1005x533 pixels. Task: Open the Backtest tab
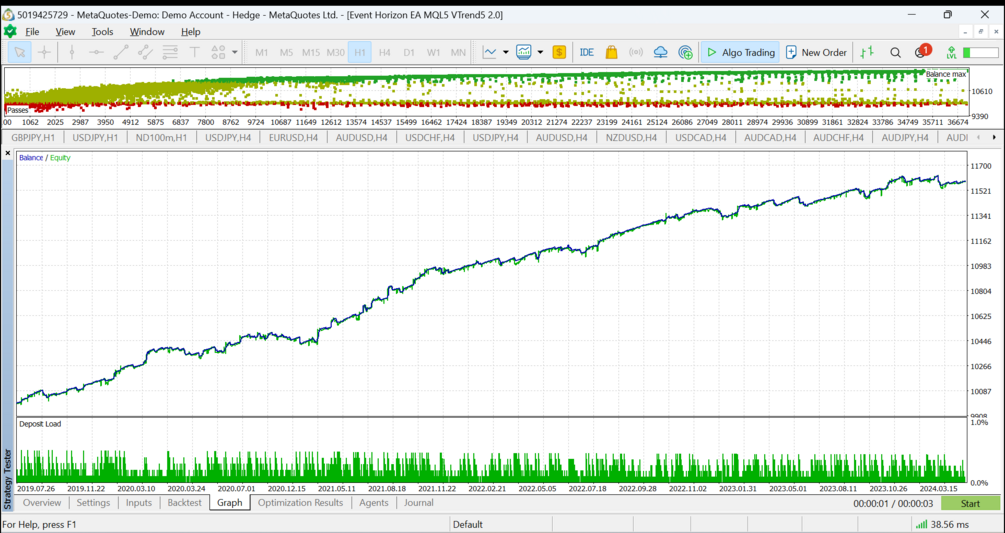tap(185, 503)
